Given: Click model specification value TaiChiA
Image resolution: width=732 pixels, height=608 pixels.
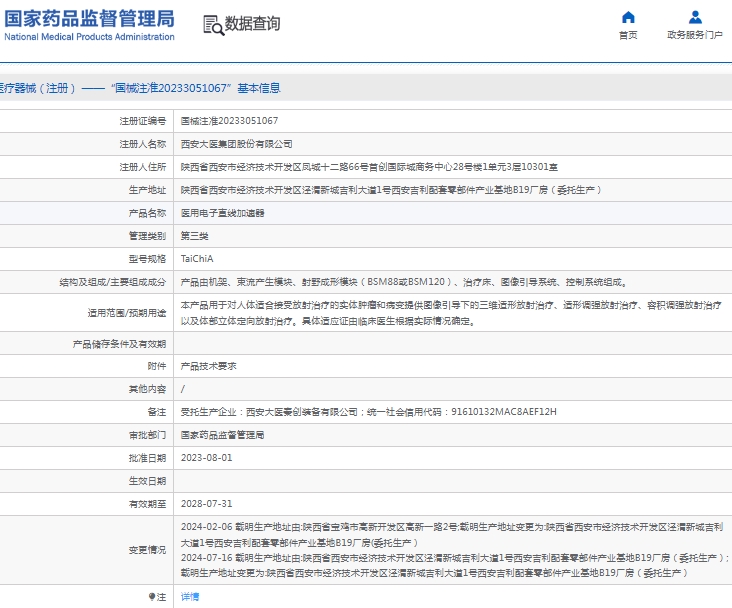Looking at the screenshot, I should (x=197, y=259).
